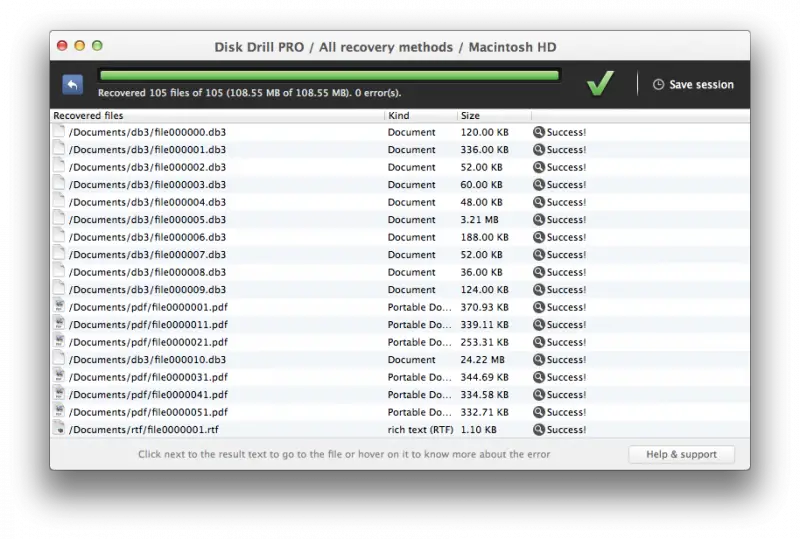
Task: Select row /Documents/db3/file000003.db3
Action: (x=399, y=184)
